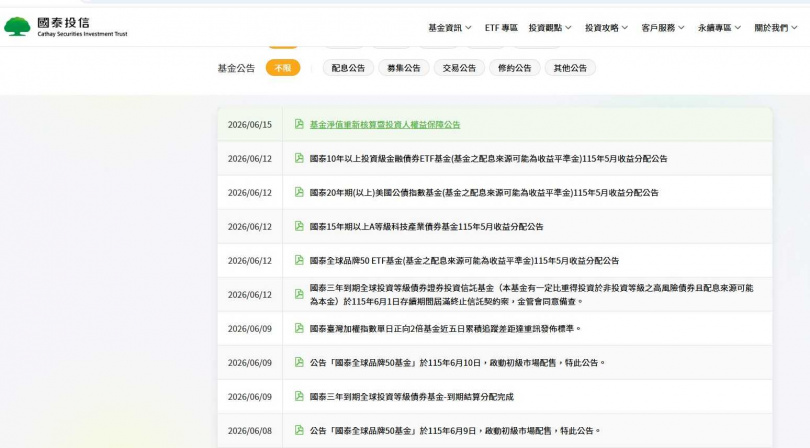Click PDF icon for 國泰20年期(以上)美國公債 row
The width and height of the screenshot is (810, 448).
click(299, 192)
